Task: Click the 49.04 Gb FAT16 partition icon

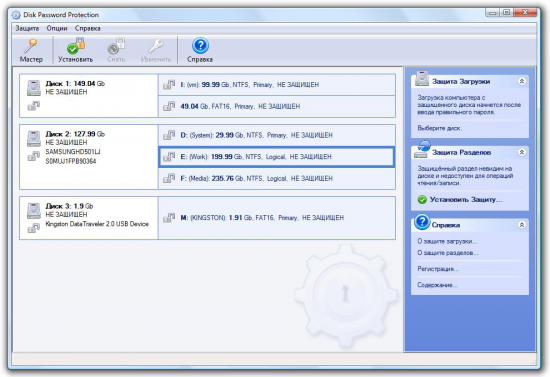Action: click(x=169, y=106)
